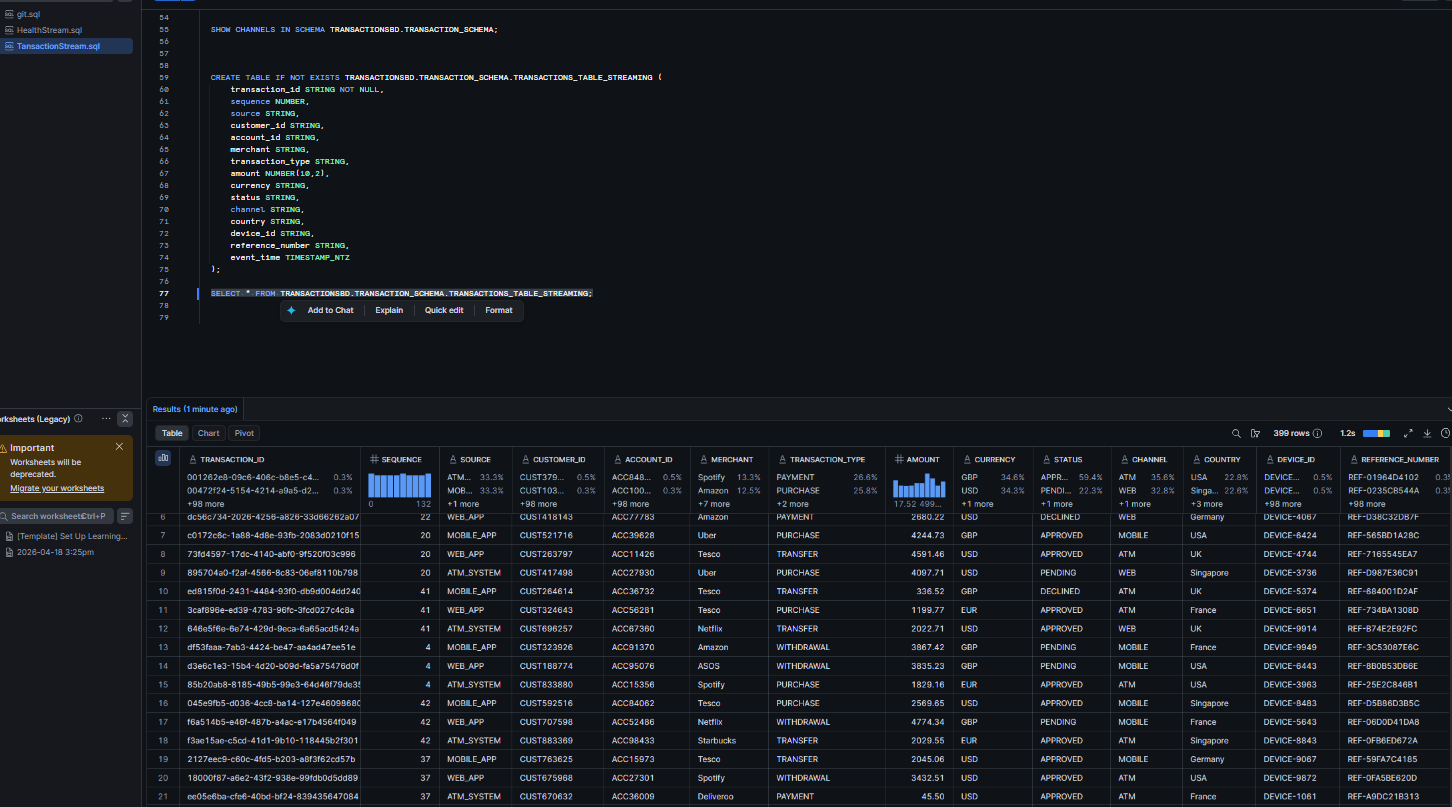Expand +98 more under TRANSACTION_ID
The height and width of the screenshot is (807, 1452).
[206, 504]
